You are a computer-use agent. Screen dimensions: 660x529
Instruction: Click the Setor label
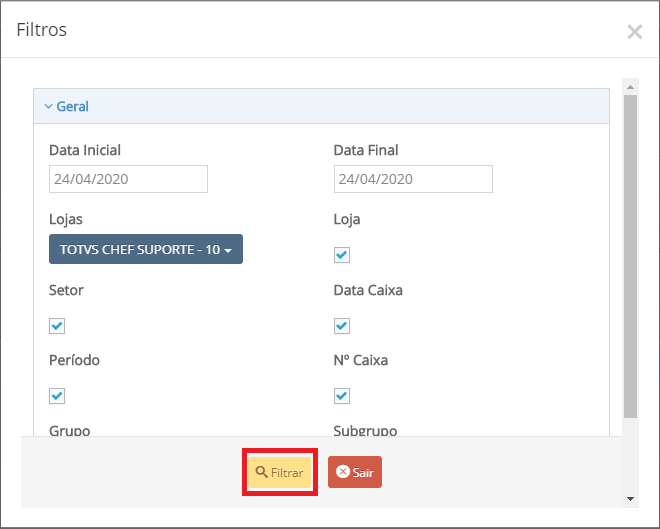(x=66, y=290)
